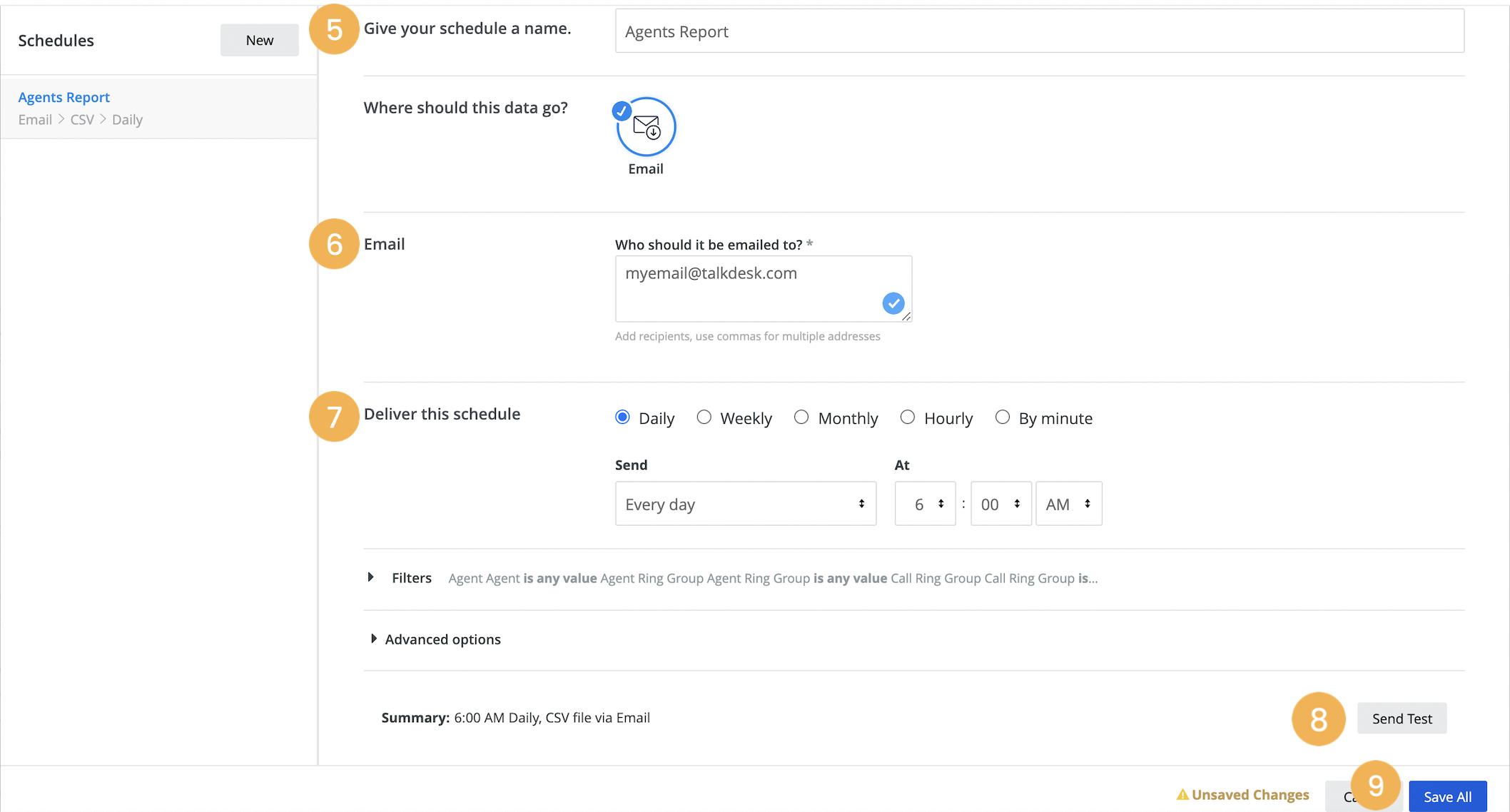Viewport: 1510px width, 812px height.
Task: Click the blue checkmark in email recipients box
Action: click(893, 303)
